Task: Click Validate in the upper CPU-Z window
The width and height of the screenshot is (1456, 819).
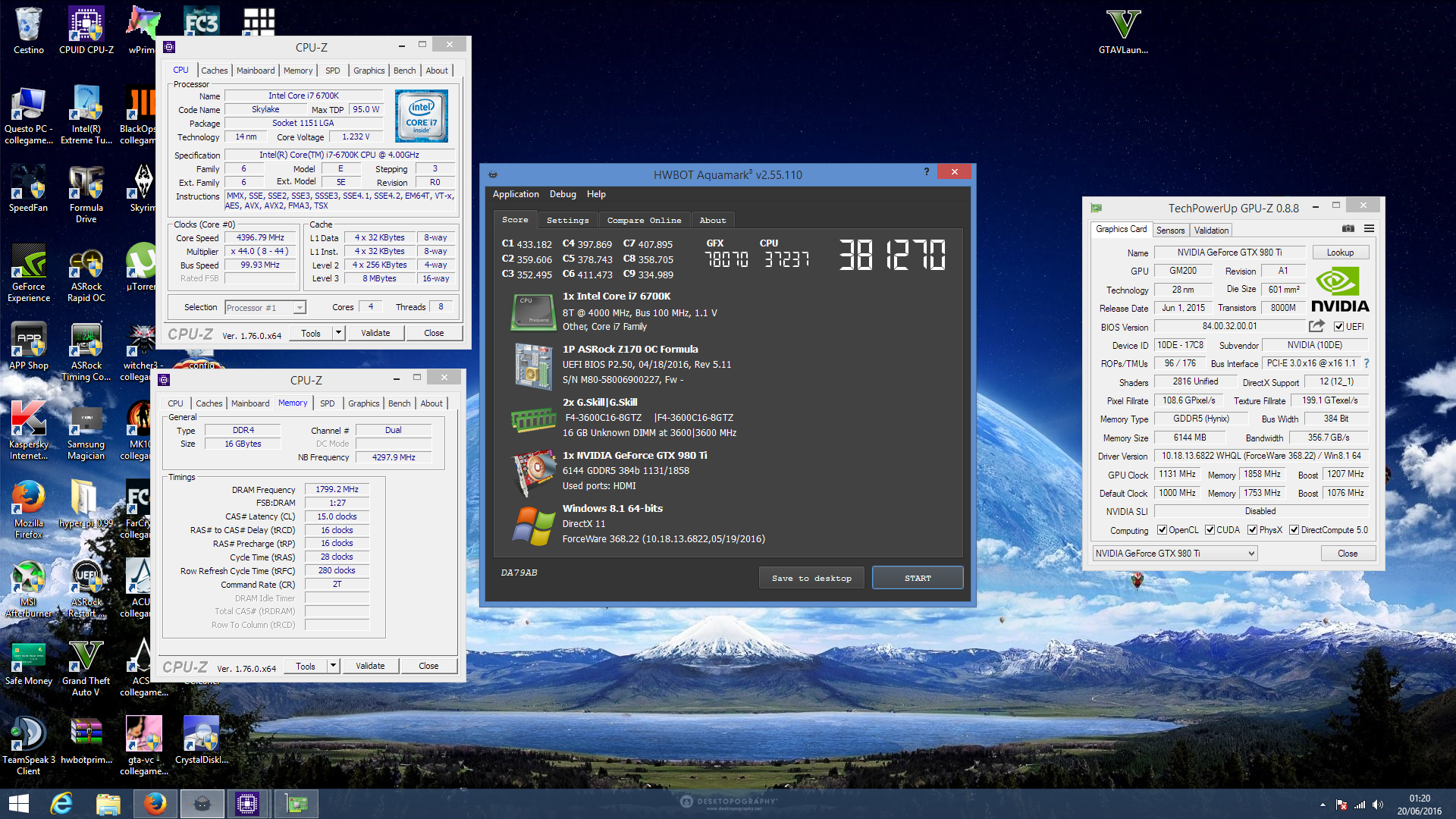Action: pos(375,333)
